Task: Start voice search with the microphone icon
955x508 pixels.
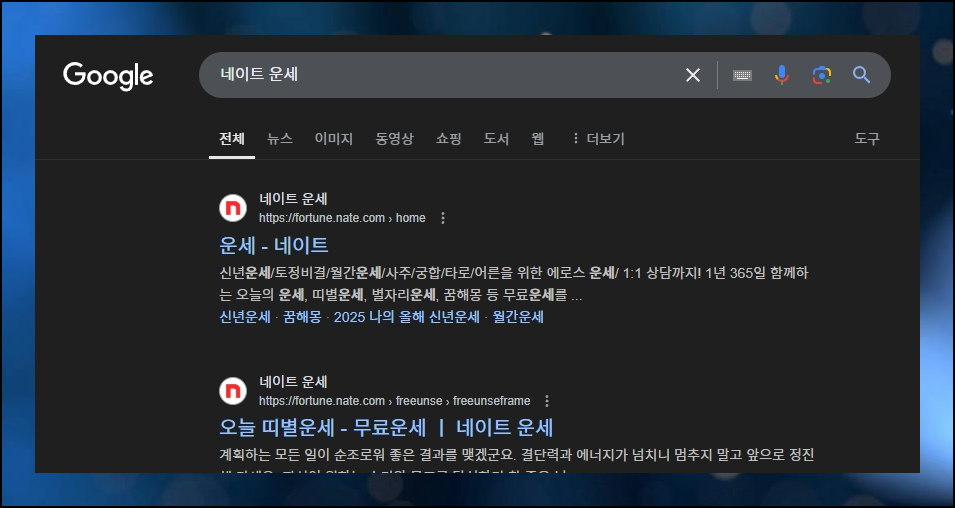Action: pos(781,75)
